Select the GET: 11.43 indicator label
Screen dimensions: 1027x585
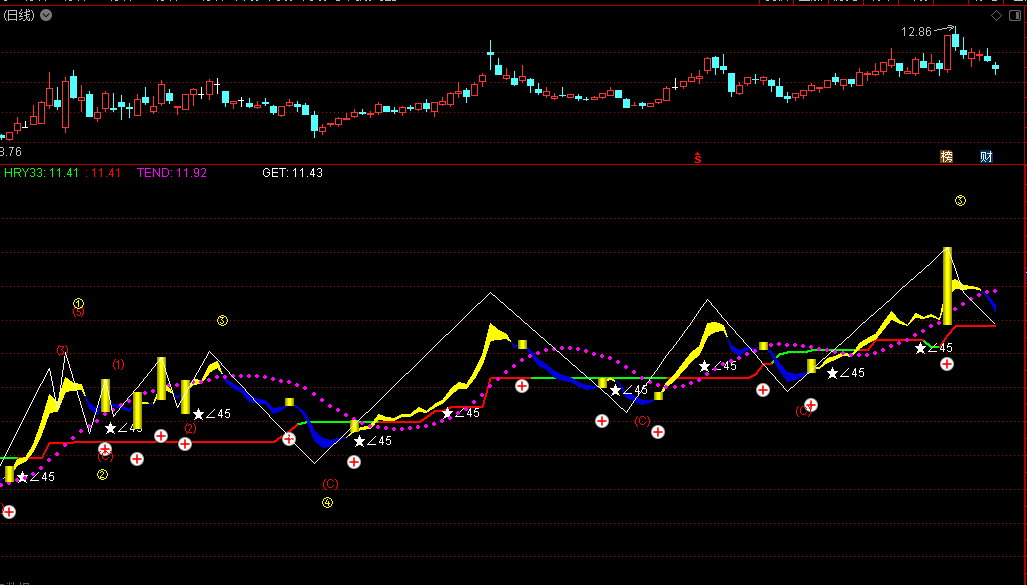(292, 173)
